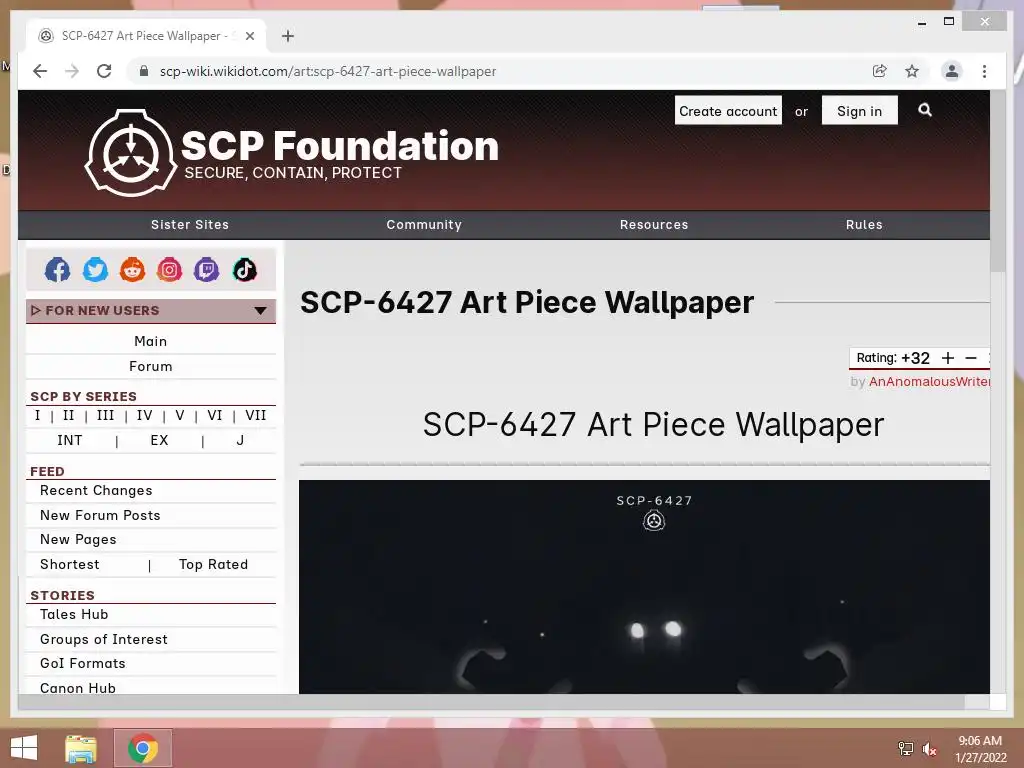Open SCP Series VI link
The height and width of the screenshot is (768, 1024).
215,415
